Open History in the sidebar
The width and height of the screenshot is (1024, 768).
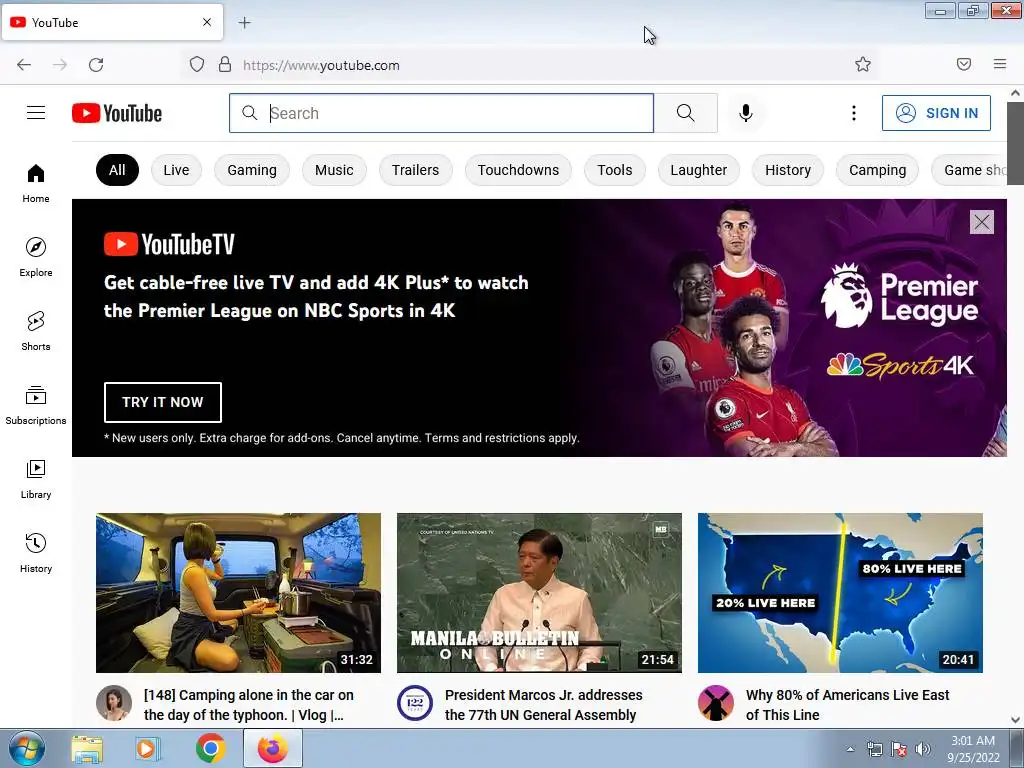coord(36,553)
